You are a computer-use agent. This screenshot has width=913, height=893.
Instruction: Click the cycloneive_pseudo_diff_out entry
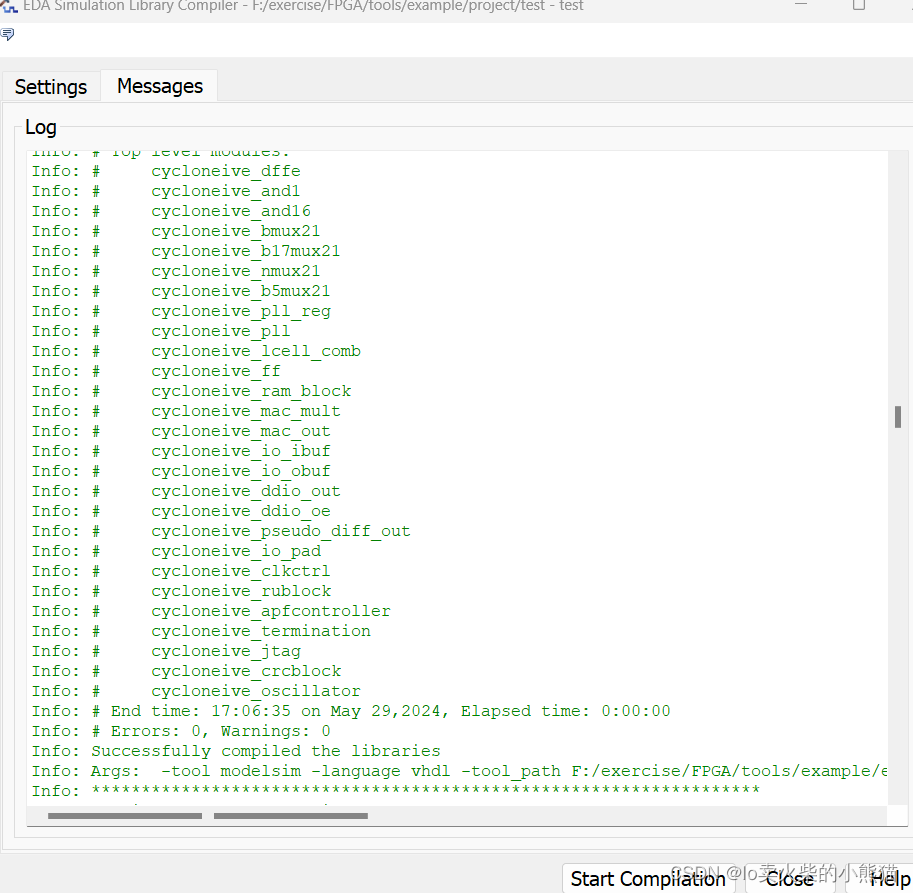[280, 531]
